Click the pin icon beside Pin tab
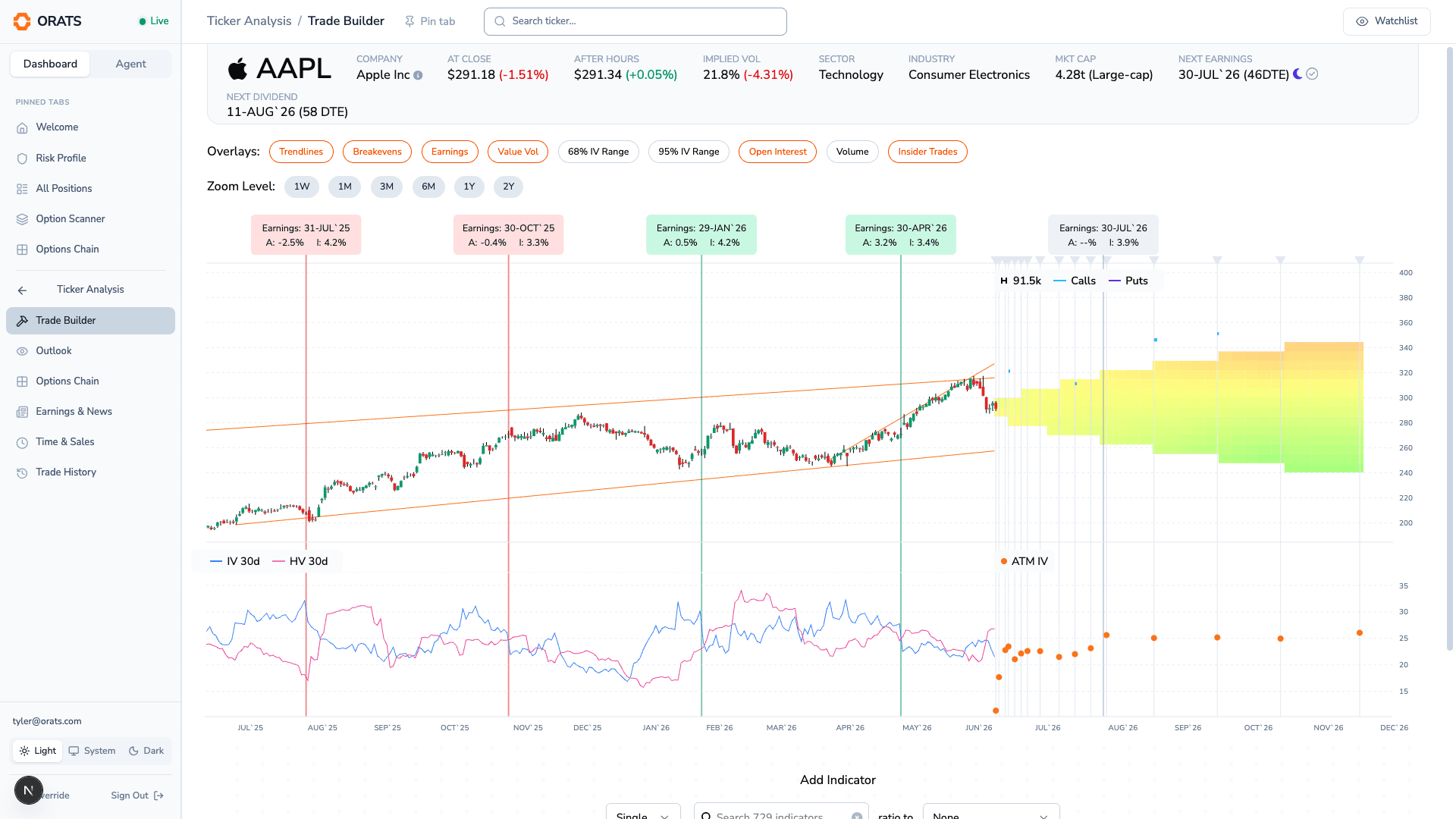 [409, 21]
